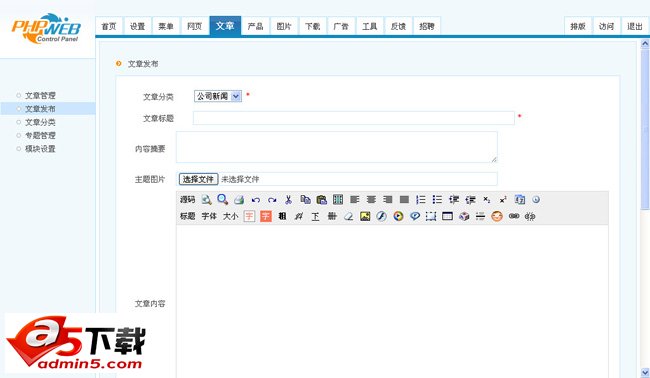The image size is (650, 378).
Task: Open 专题管理 in the sidebar
Action: 40,135
